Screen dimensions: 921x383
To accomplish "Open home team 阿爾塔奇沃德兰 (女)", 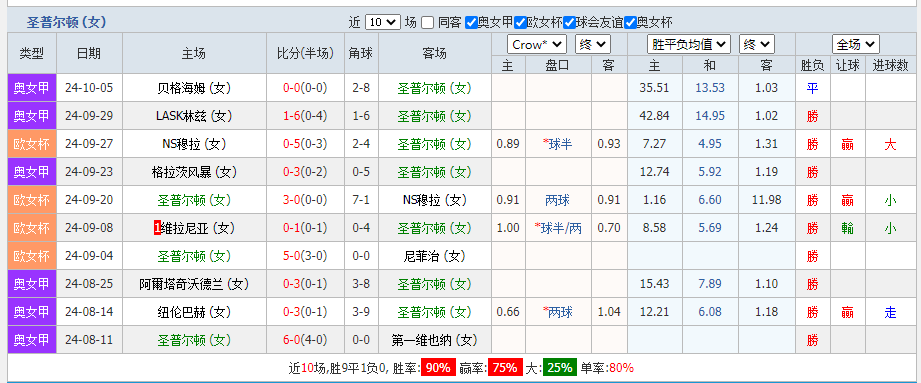I will coord(194,284).
